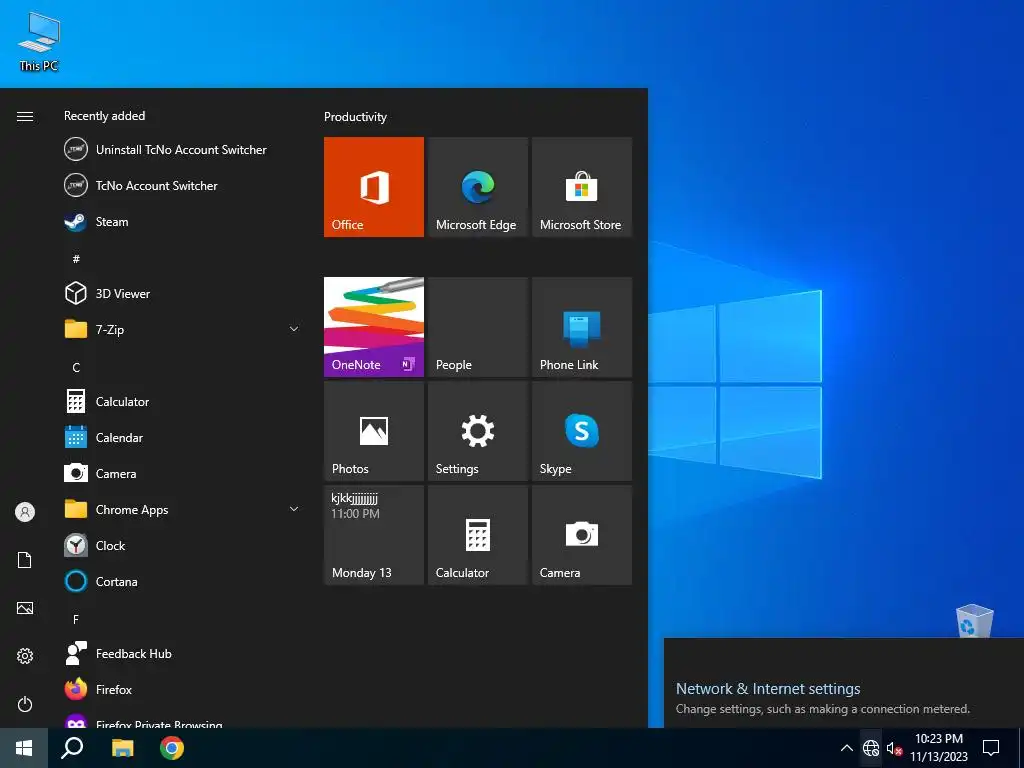Screen dimensions: 1024x768
Task: Select Recycle Bin on the desktop
Action: coord(974,620)
